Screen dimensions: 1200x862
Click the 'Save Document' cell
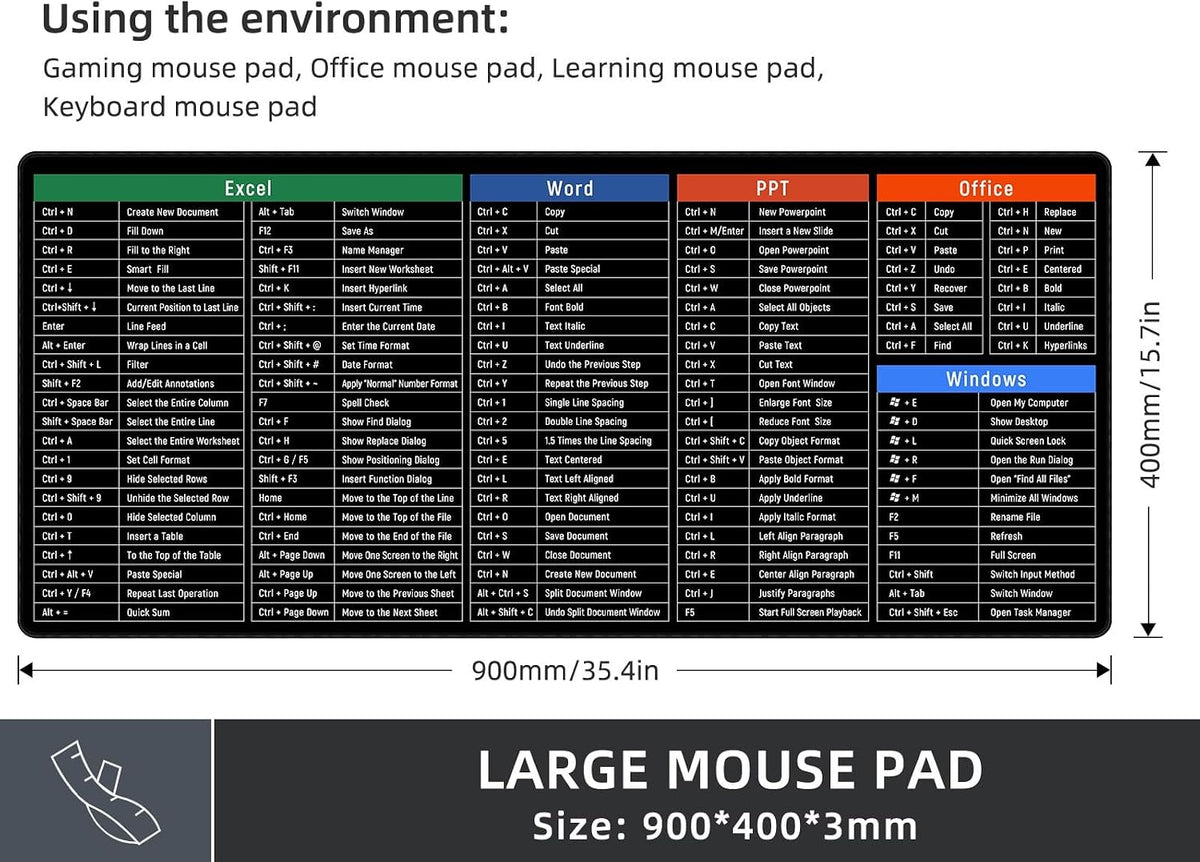(x=604, y=536)
